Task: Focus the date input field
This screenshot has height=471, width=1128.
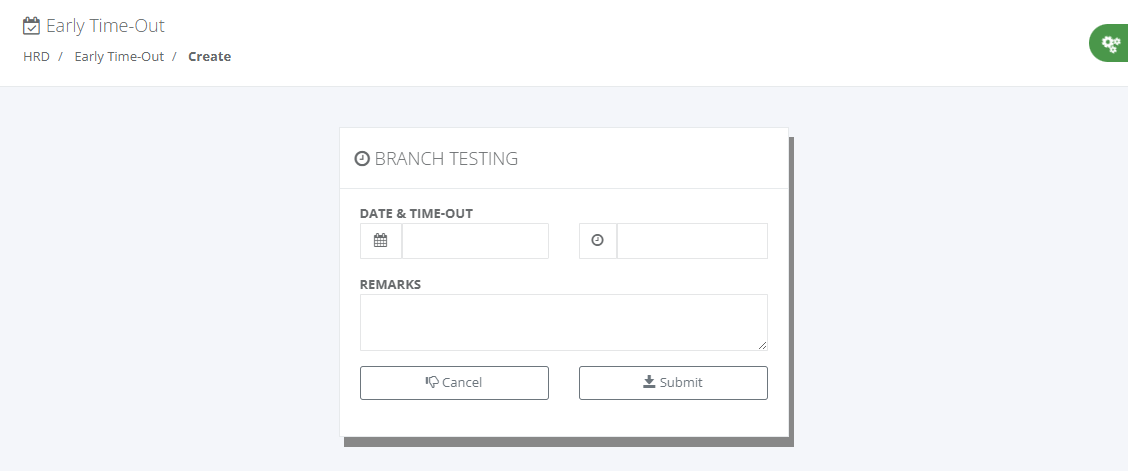Action: 475,241
